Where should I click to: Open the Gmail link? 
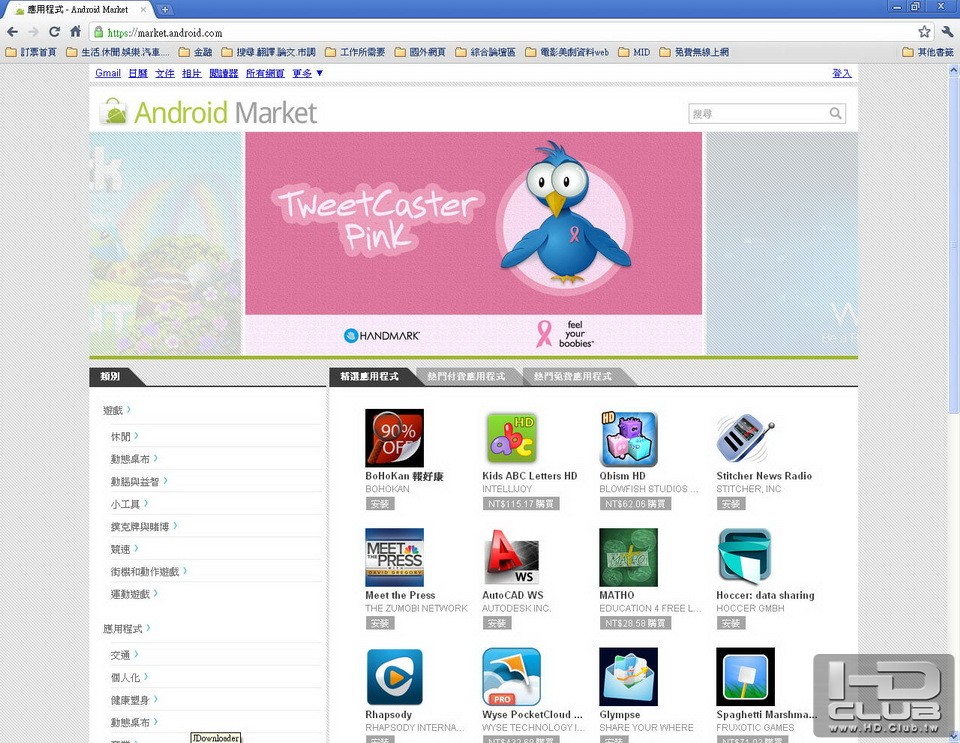click(x=108, y=73)
